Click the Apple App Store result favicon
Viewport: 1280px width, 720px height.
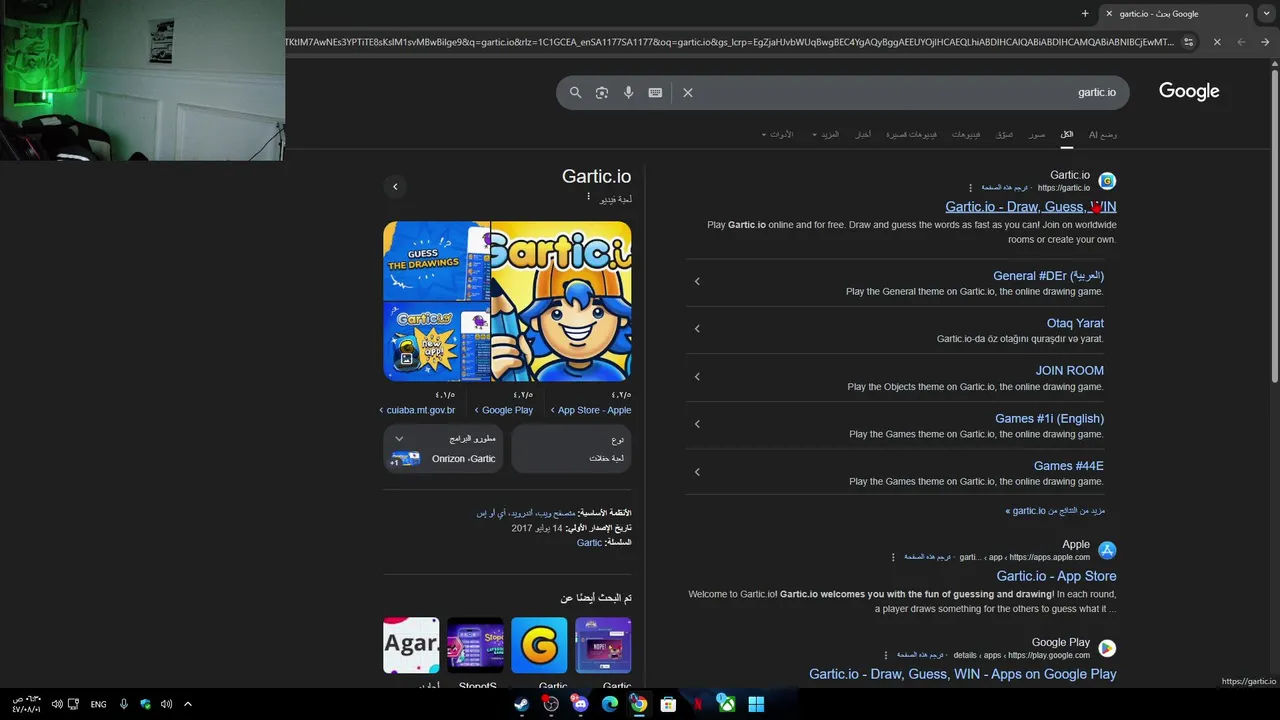click(x=1107, y=550)
